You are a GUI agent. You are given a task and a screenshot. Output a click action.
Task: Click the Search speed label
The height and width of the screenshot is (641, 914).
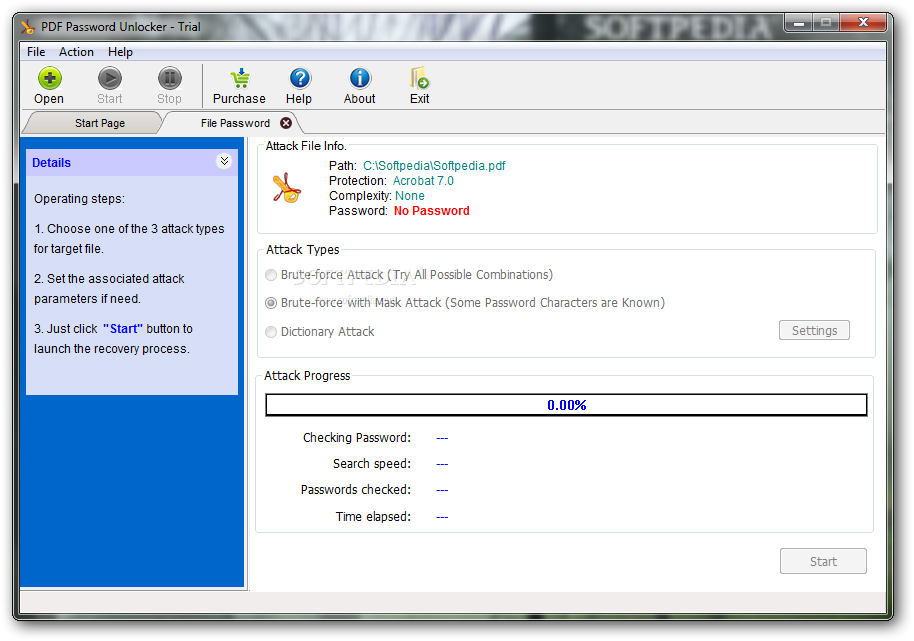pos(372,464)
